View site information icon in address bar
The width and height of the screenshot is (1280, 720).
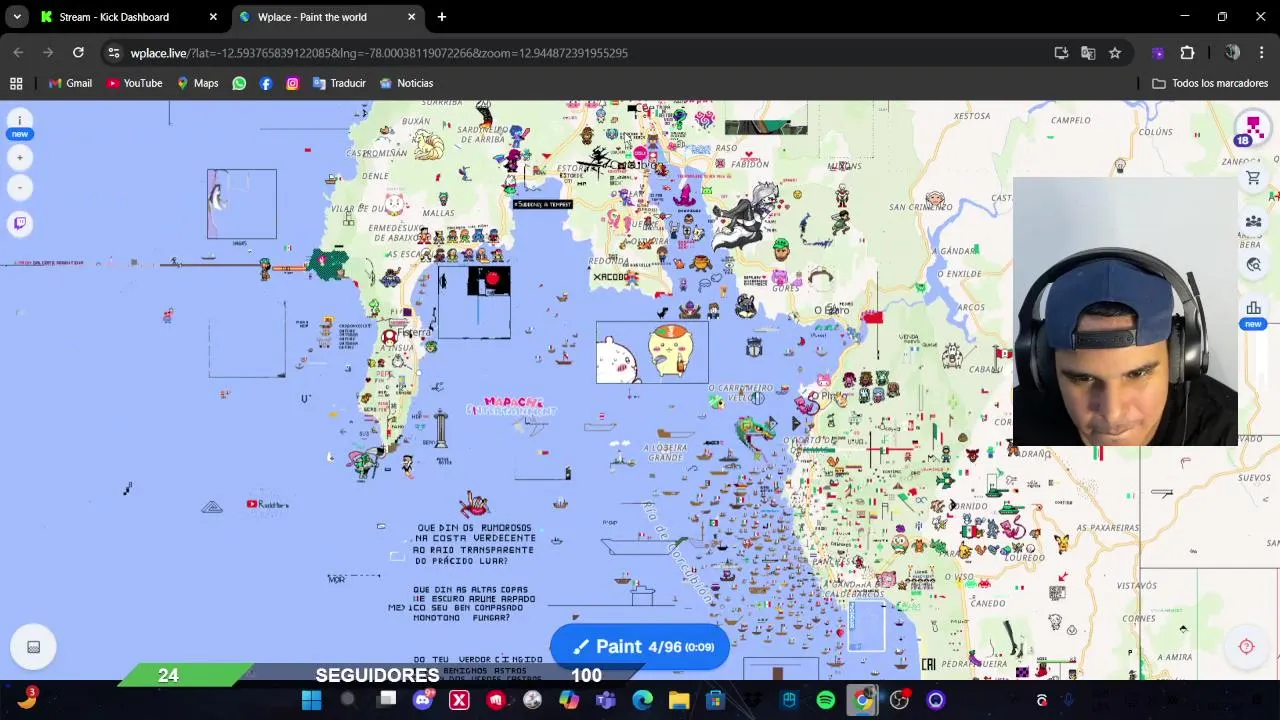[x=114, y=53]
